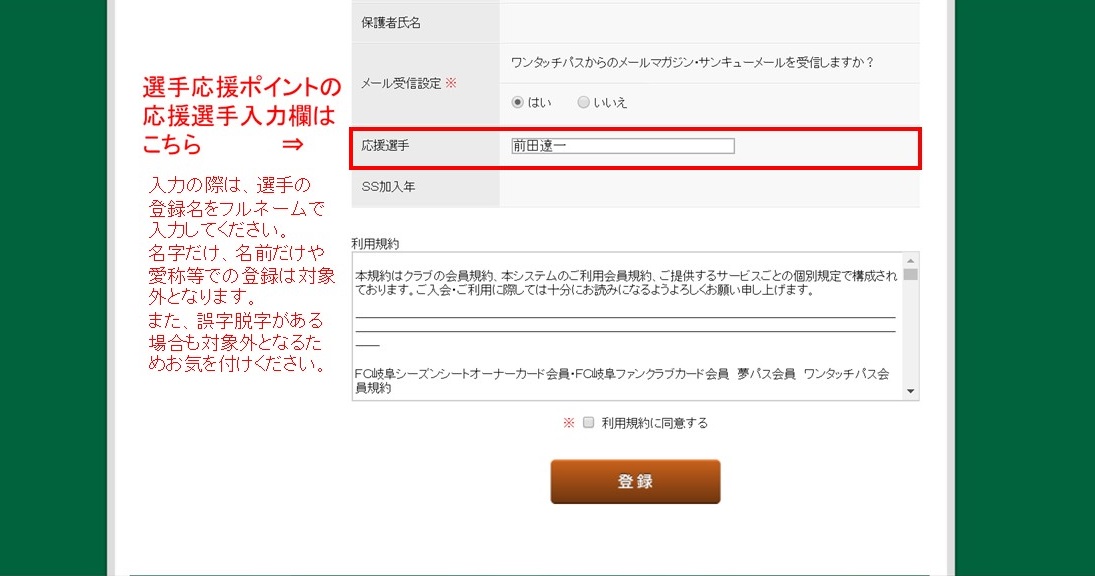The image size is (1095, 576).
Task: Click the red asterisk beside メール受信設定
Action: pos(451,83)
